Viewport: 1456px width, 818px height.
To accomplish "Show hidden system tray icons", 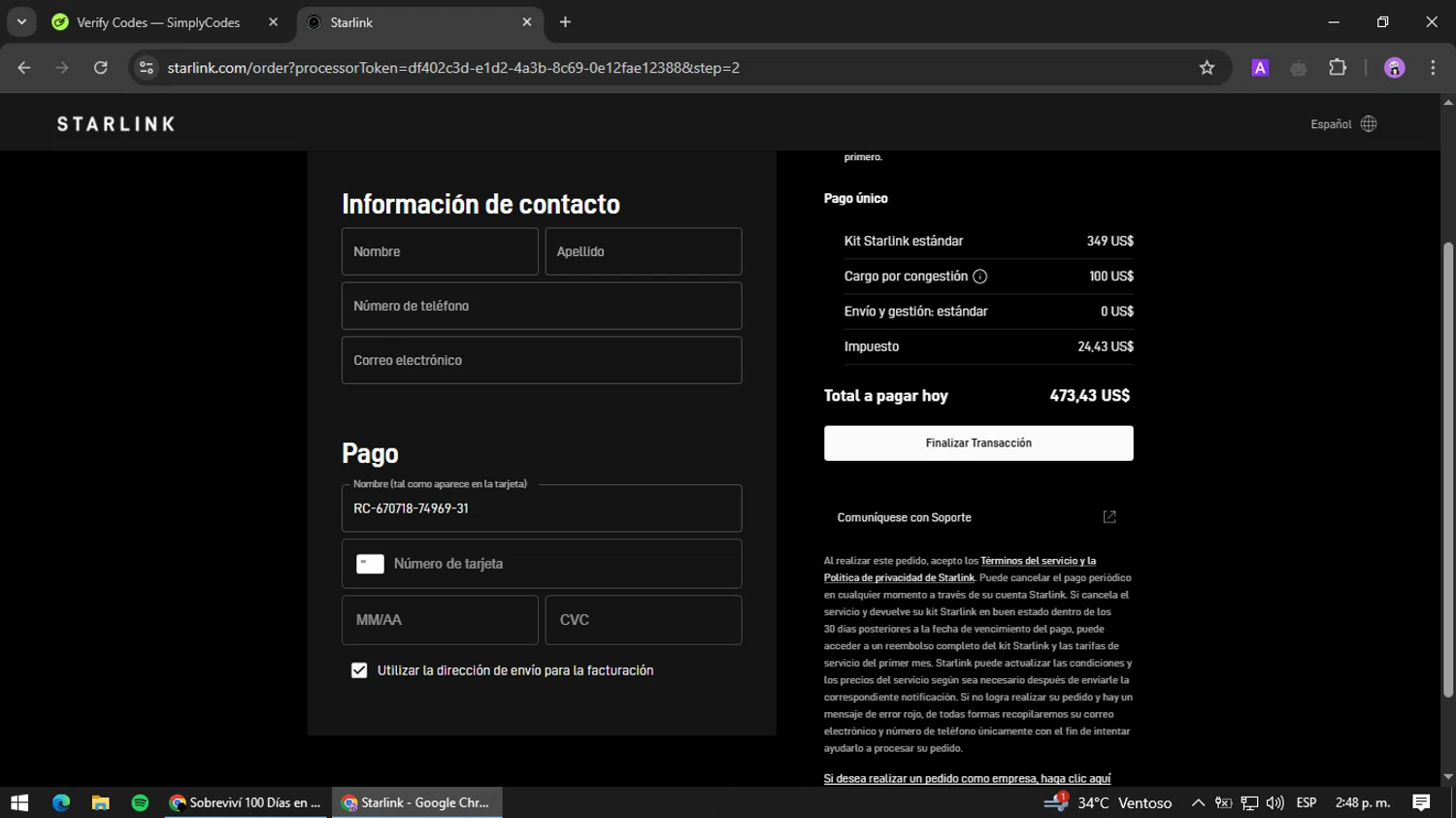I will [1198, 802].
